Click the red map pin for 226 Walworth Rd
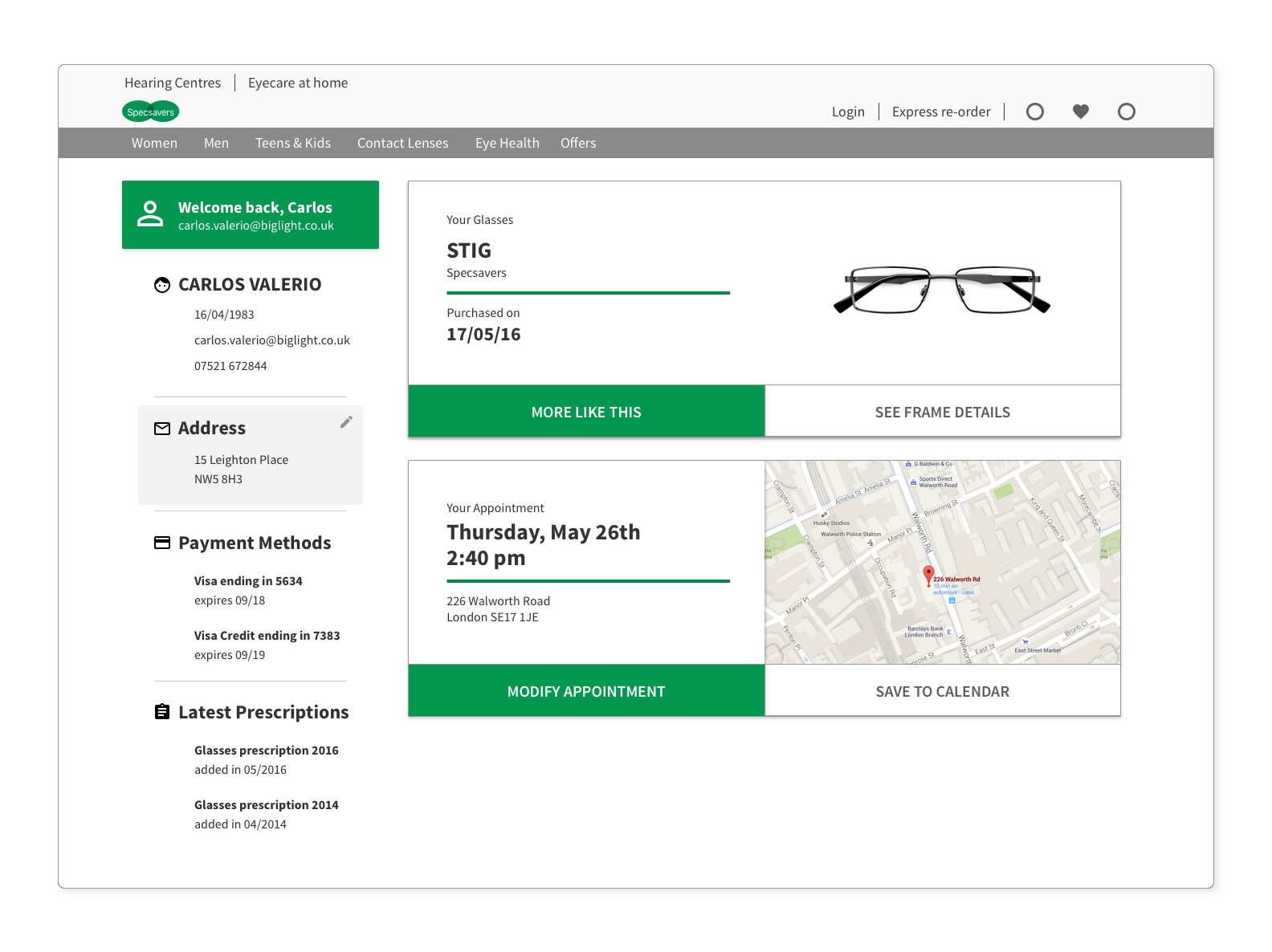 pyautogui.click(x=928, y=575)
